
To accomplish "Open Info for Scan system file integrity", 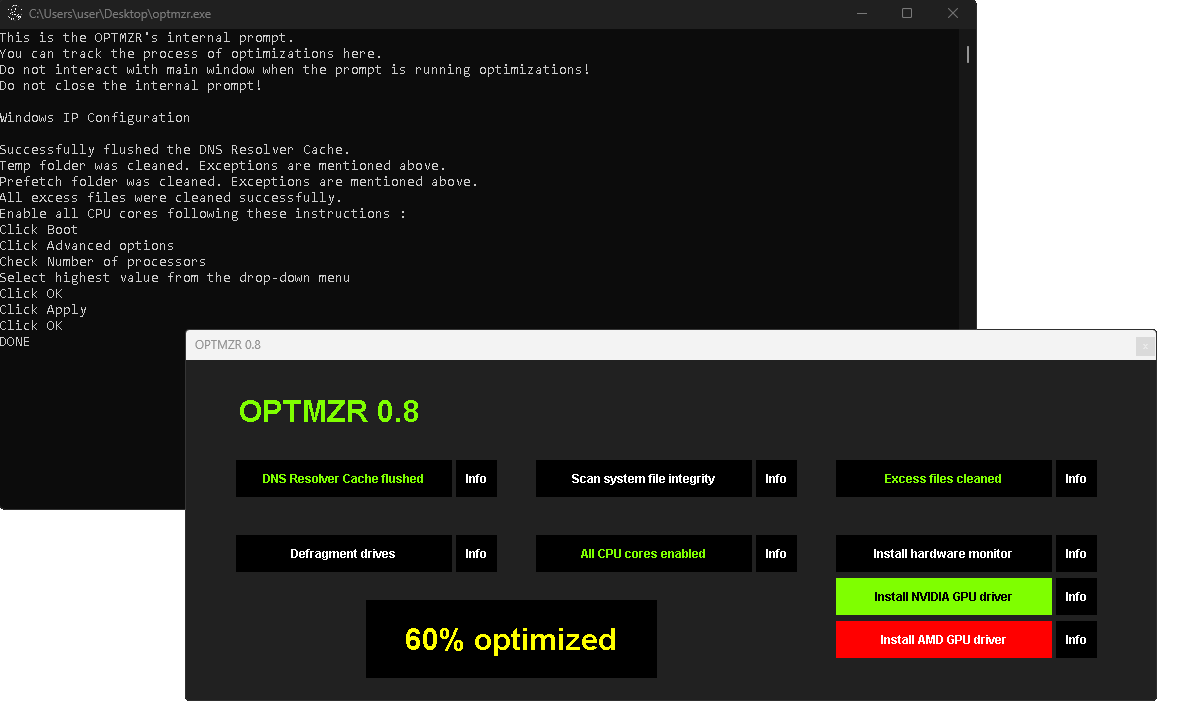I will (776, 479).
